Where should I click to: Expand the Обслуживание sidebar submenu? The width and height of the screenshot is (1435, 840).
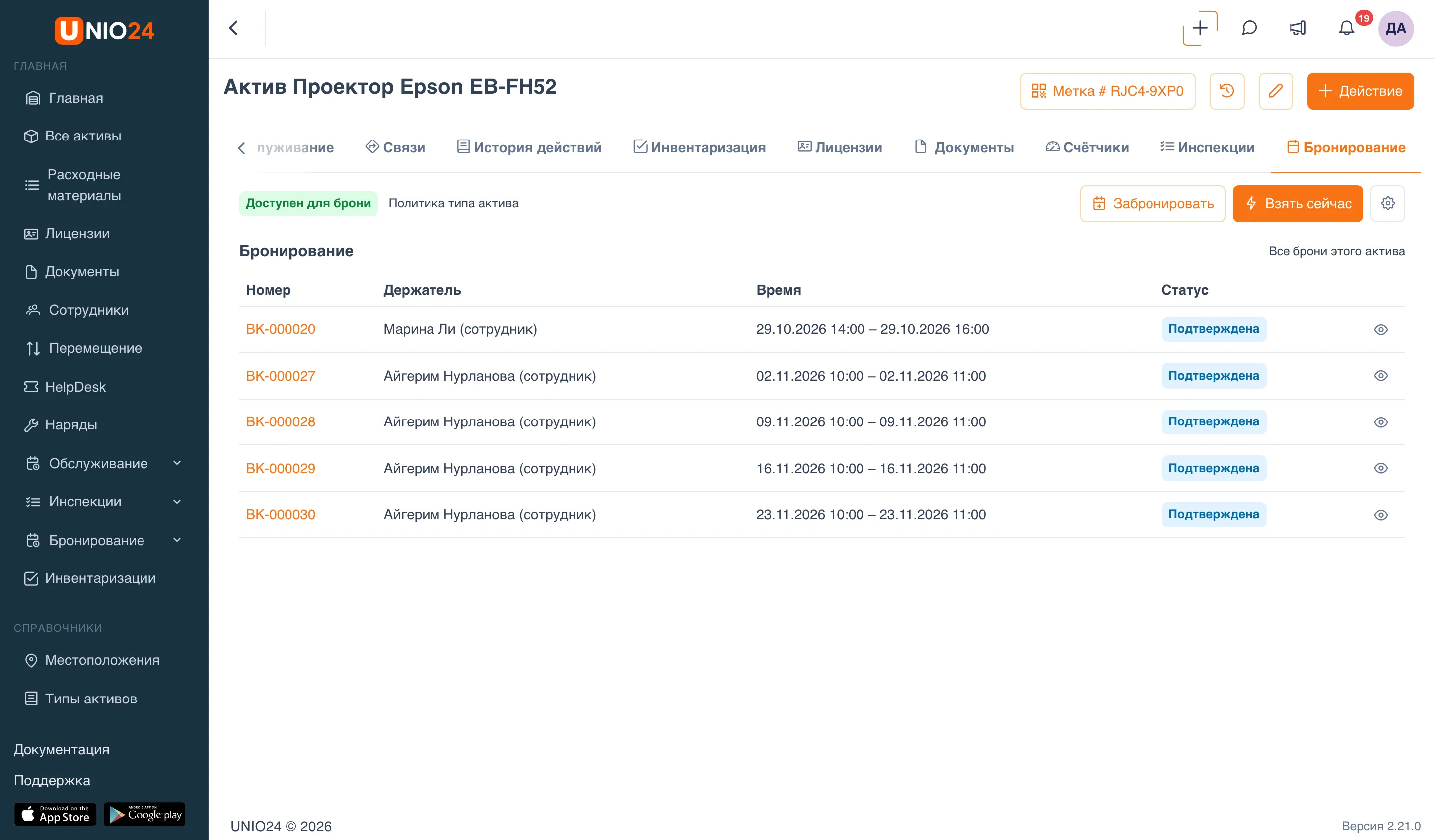coord(177,463)
